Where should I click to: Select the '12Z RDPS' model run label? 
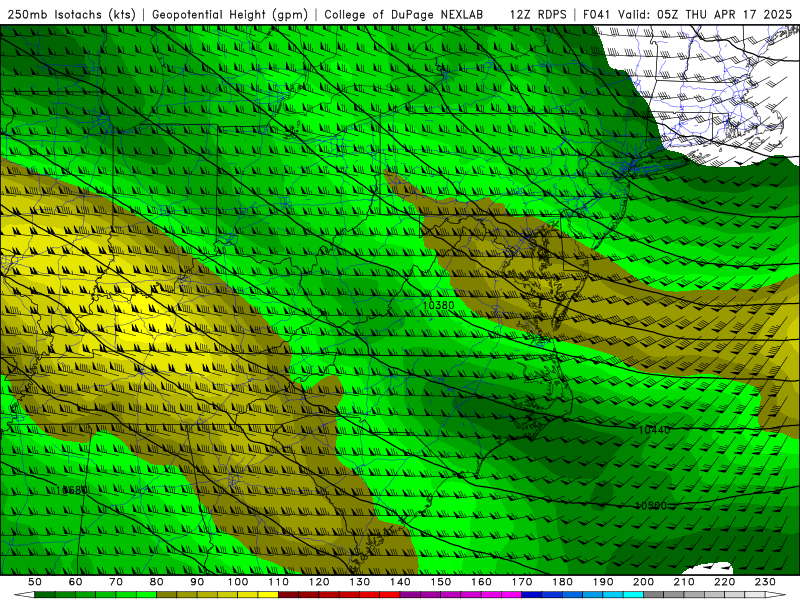point(538,14)
